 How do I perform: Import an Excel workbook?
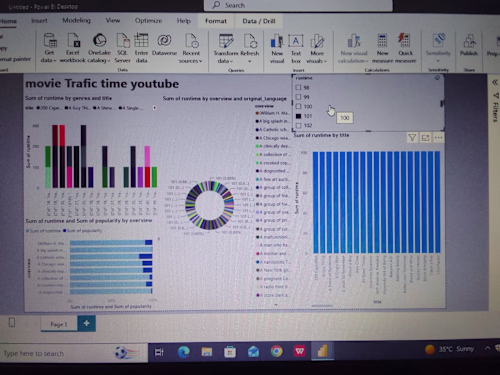point(73,48)
